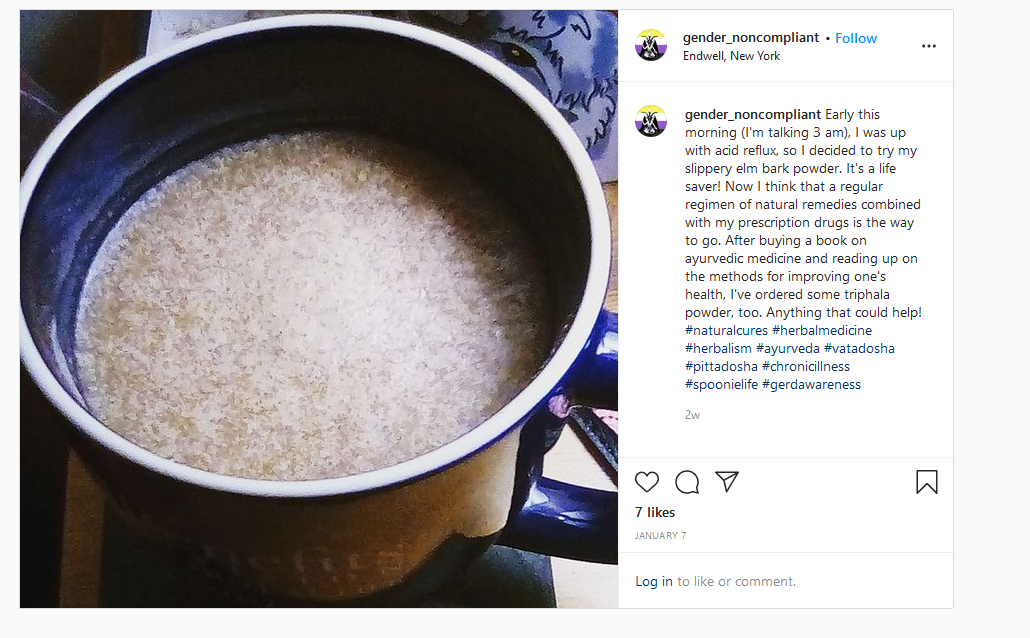1030x638 pixels.
Task: Open more options three-dot menu
Action: pyautogui.click(x=929, y=46)
